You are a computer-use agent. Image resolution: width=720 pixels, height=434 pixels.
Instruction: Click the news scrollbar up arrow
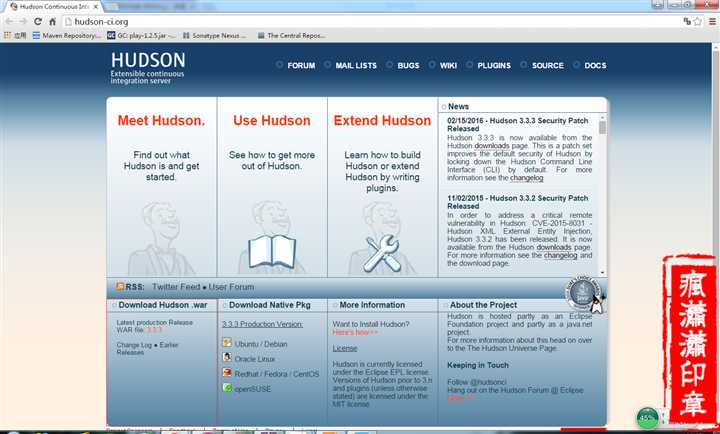602,118
